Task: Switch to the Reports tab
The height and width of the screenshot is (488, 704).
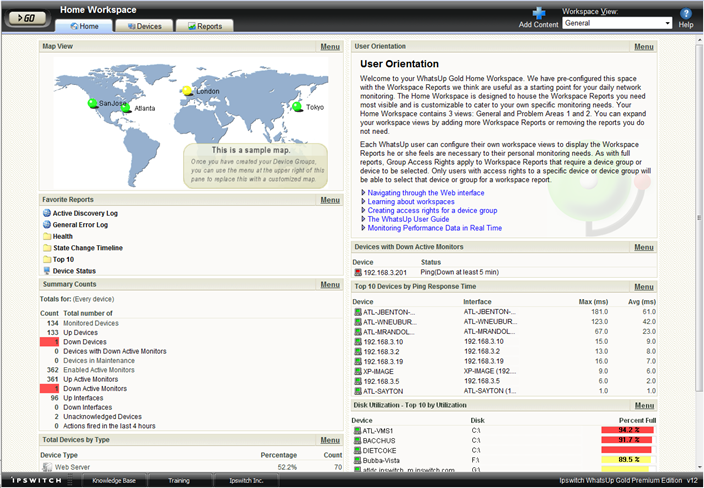Action: [x=204, y=26]
